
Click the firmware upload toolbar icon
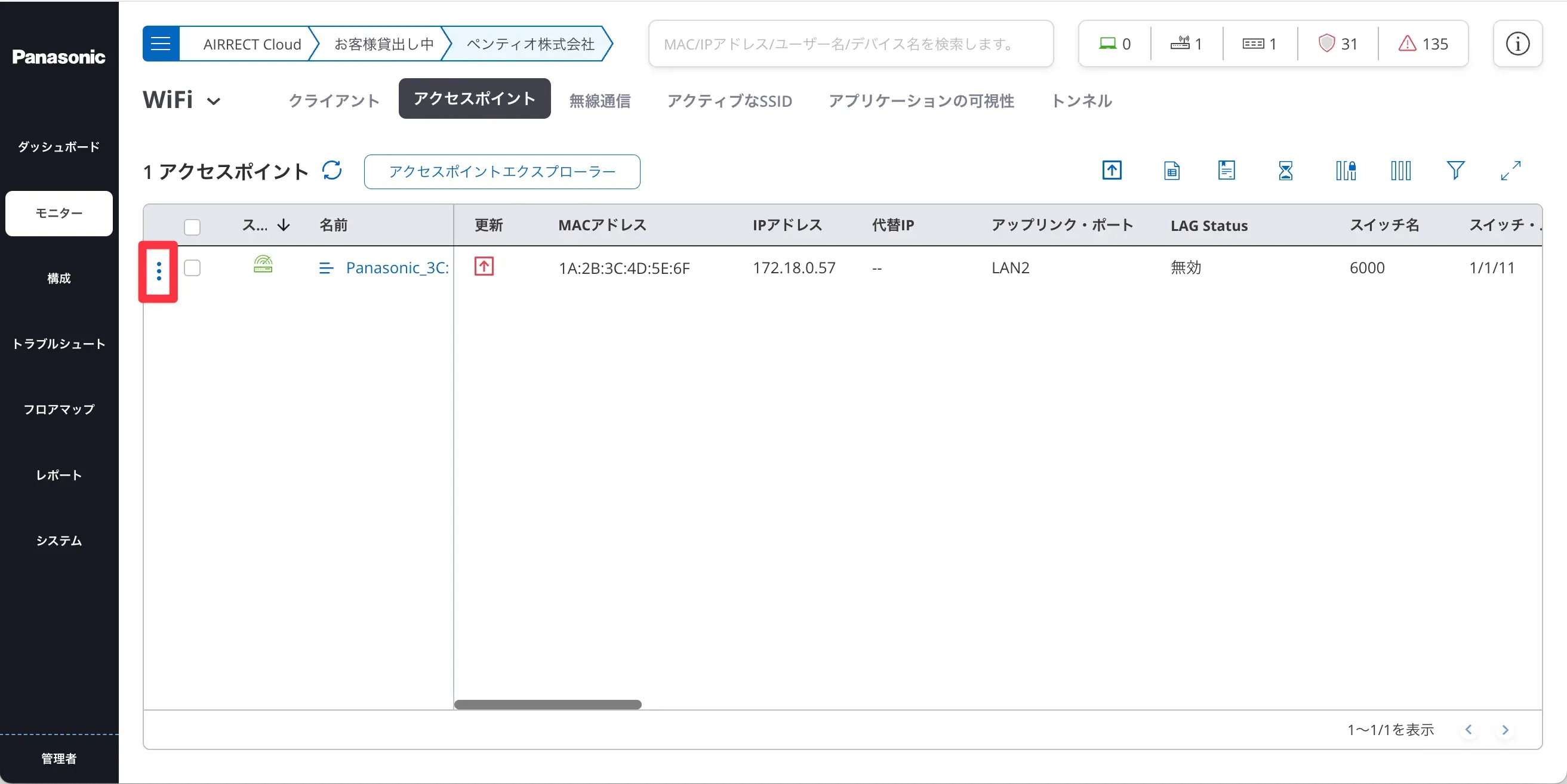pos(1112,171)
